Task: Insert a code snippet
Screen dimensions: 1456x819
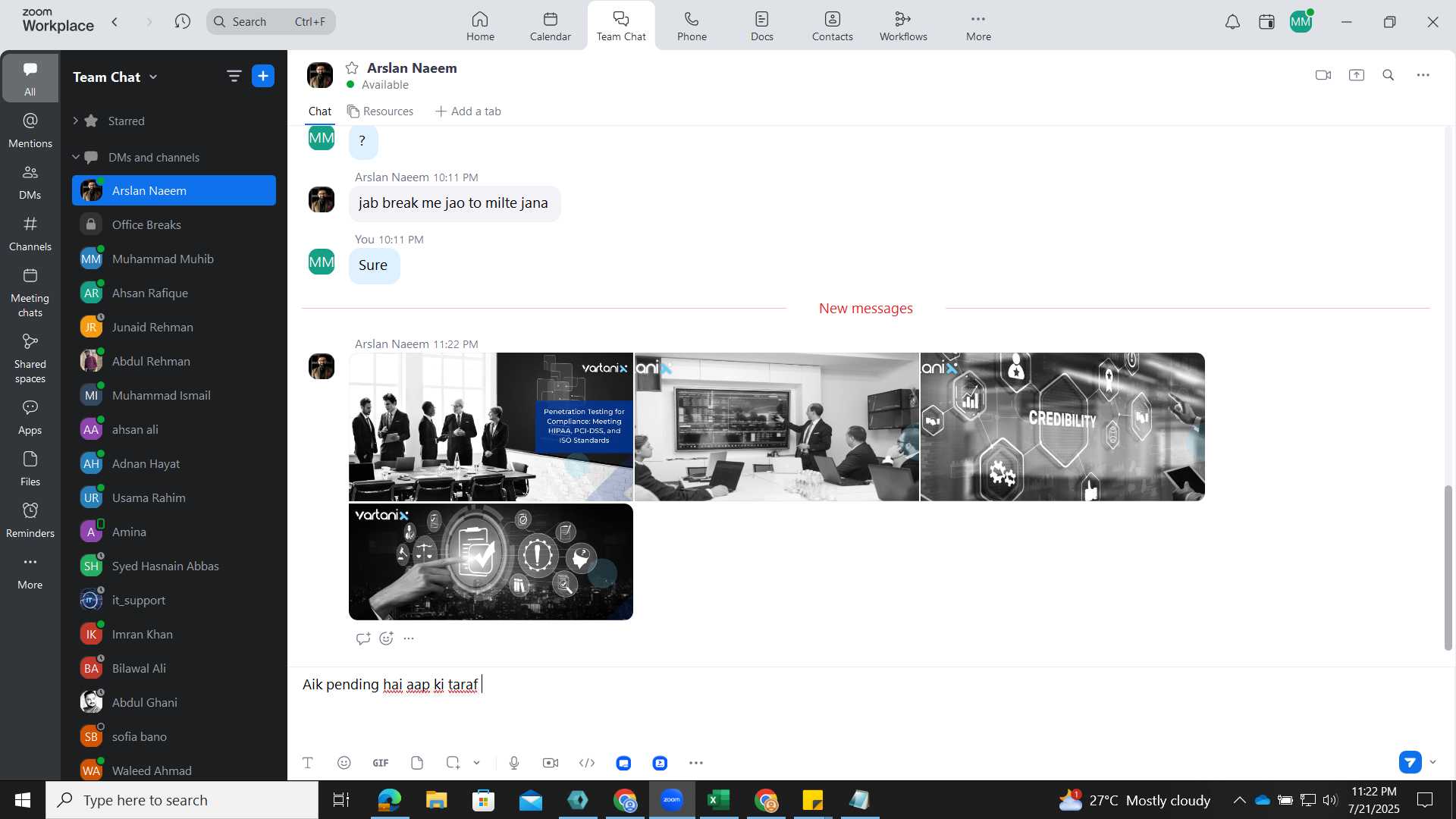Action: (x=587, y=763)
